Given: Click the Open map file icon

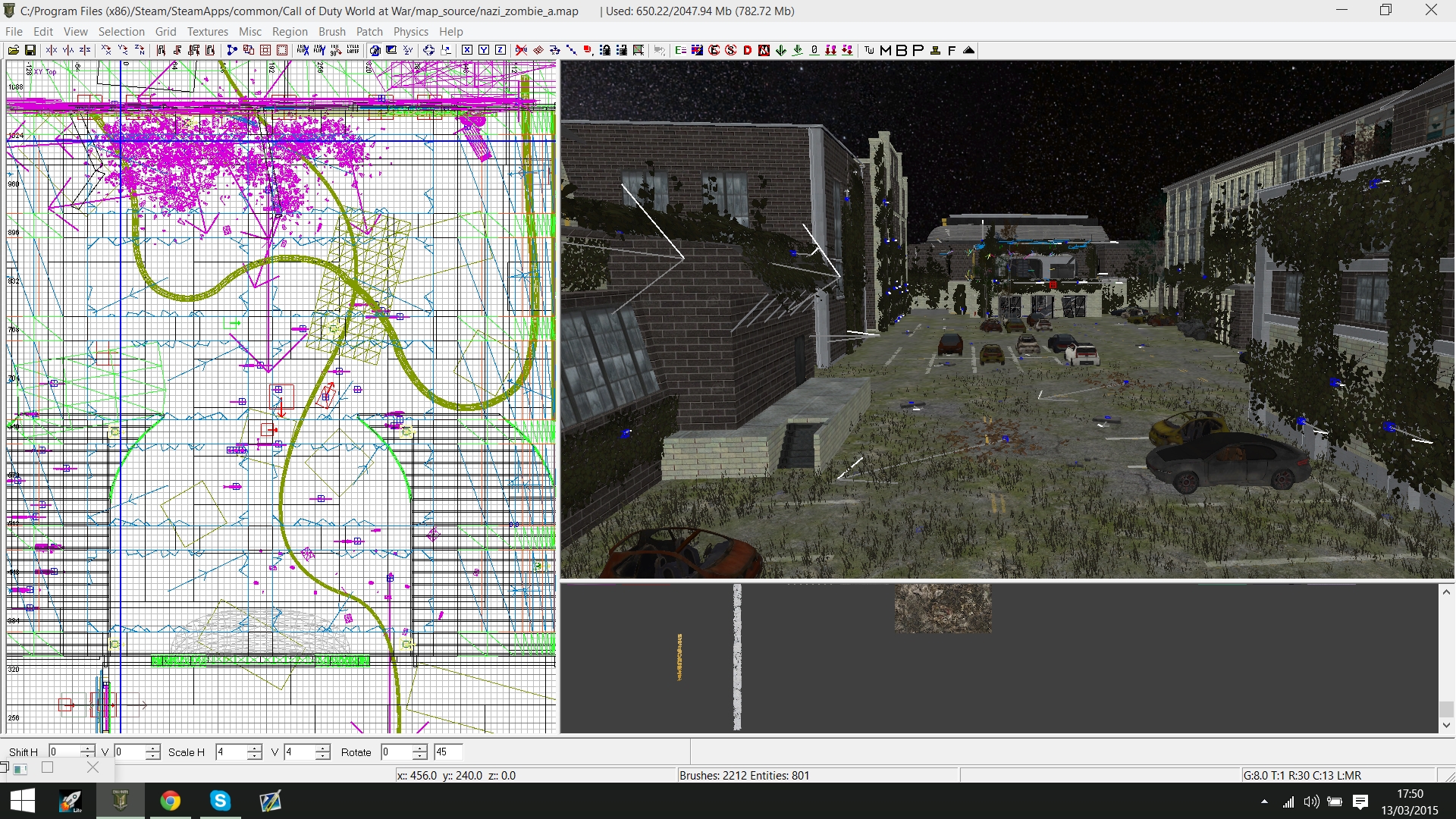Looking at the screenshot, I should pos(14,50).
